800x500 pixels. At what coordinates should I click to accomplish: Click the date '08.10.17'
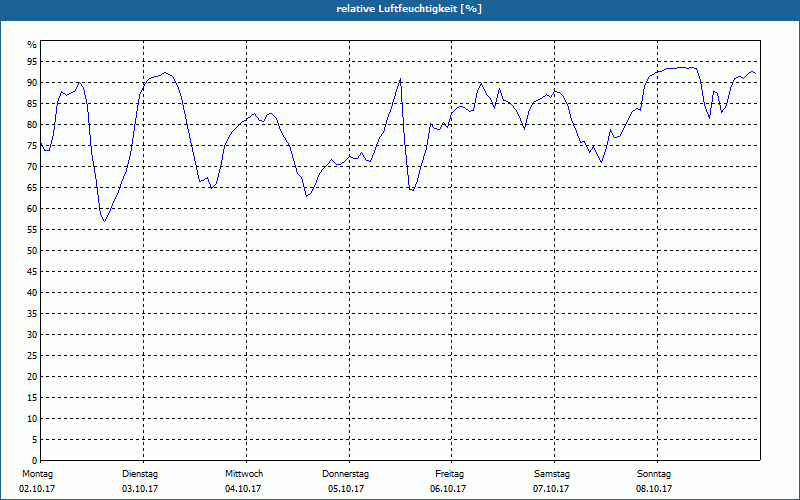tap(654, 489)
